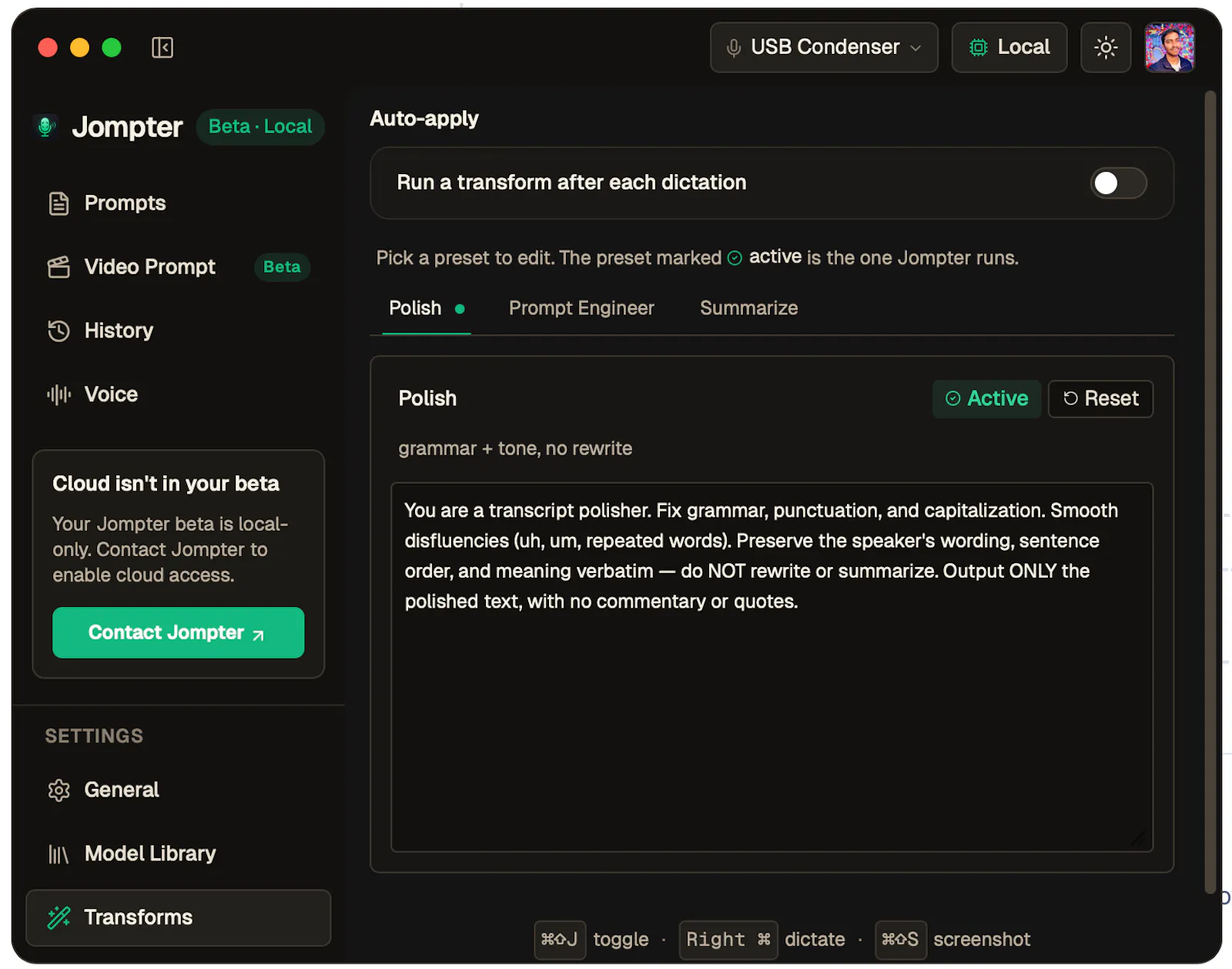Viewport: 1232px width, 969px height.
Task: Enable Run a transform after each dictation
Action: [x=1118, y=183]
